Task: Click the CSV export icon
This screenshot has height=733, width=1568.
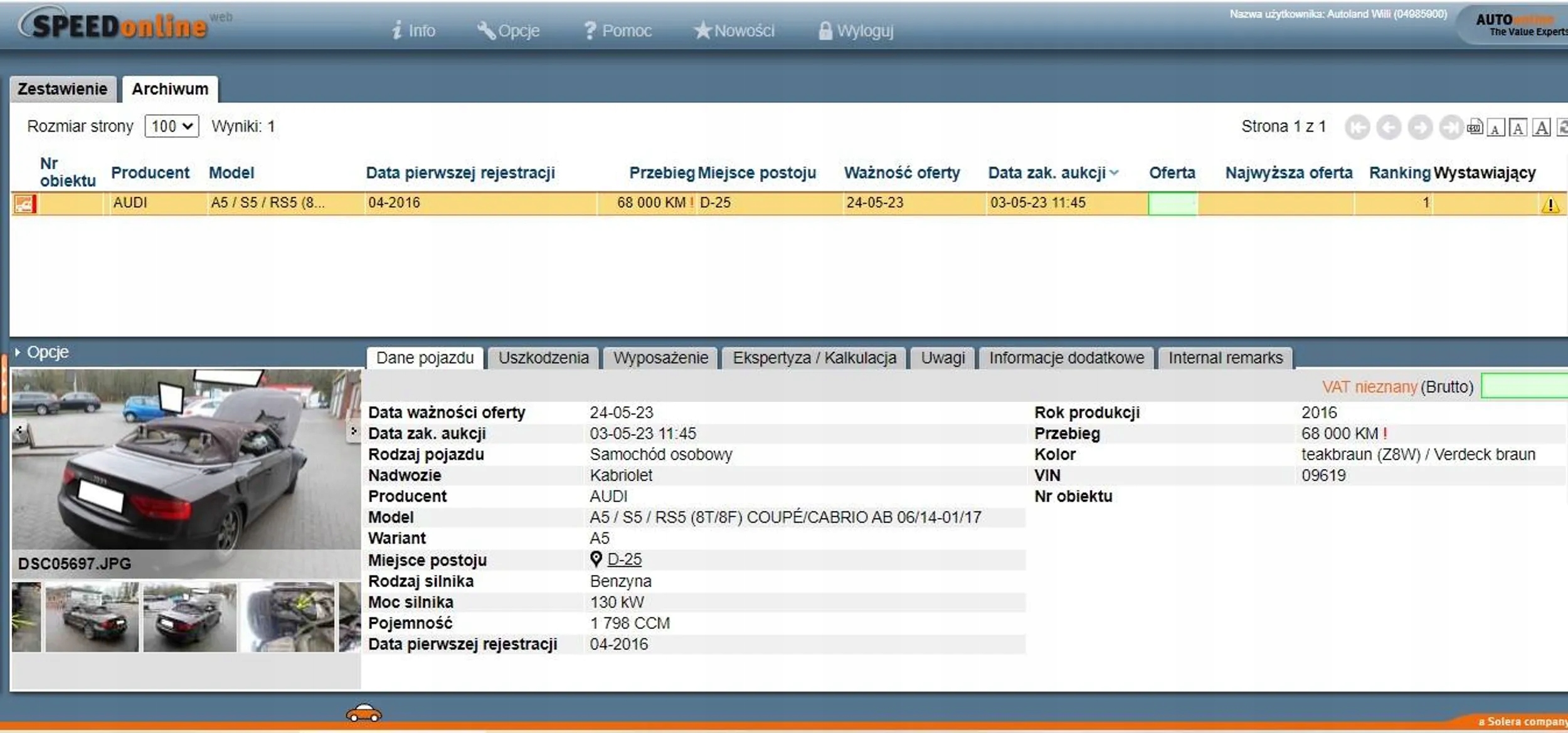Action: click(x=1474, y=127)
